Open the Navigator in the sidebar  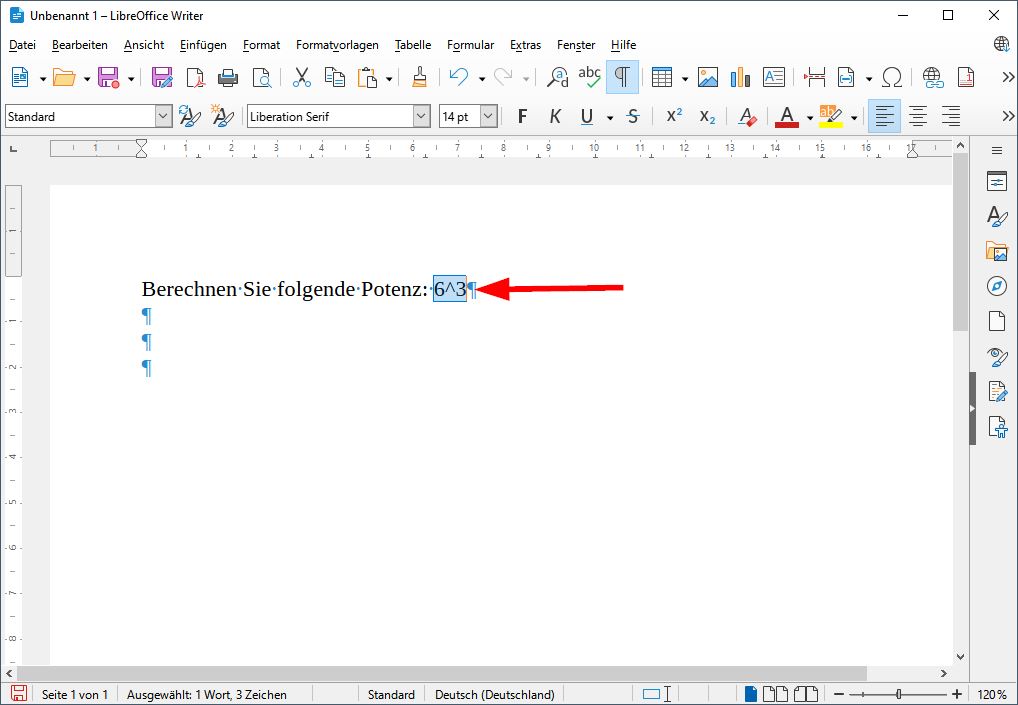coord(996,287)
